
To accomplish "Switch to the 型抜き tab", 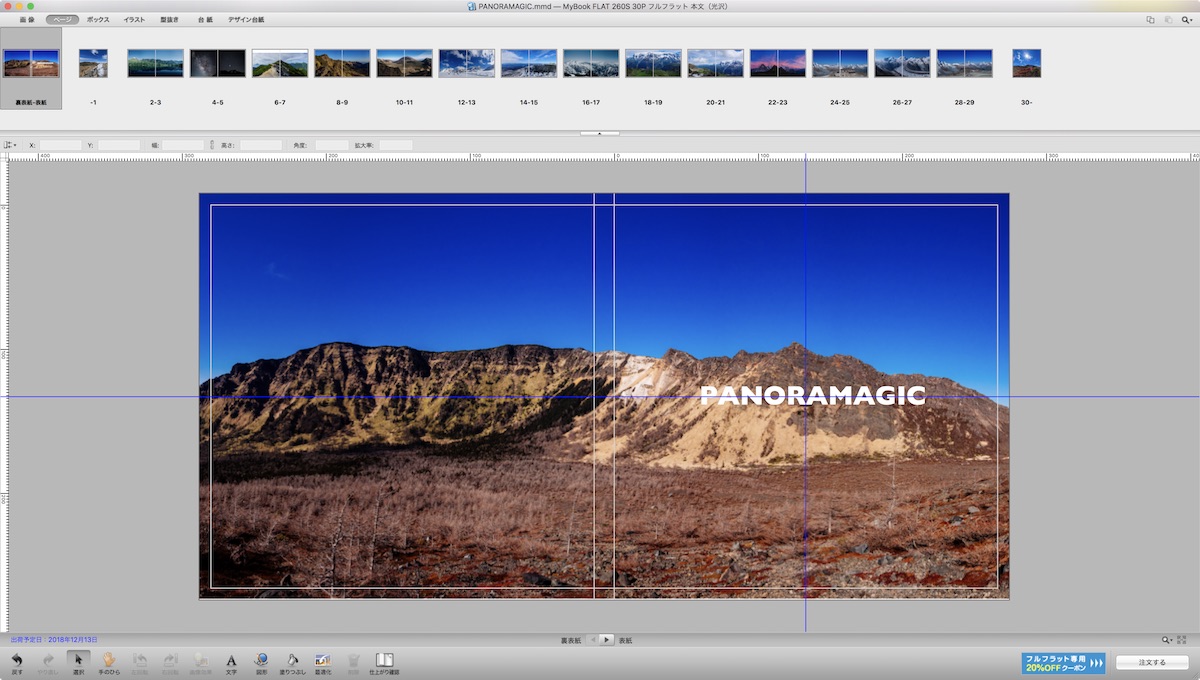I will (x=169, y=19).
